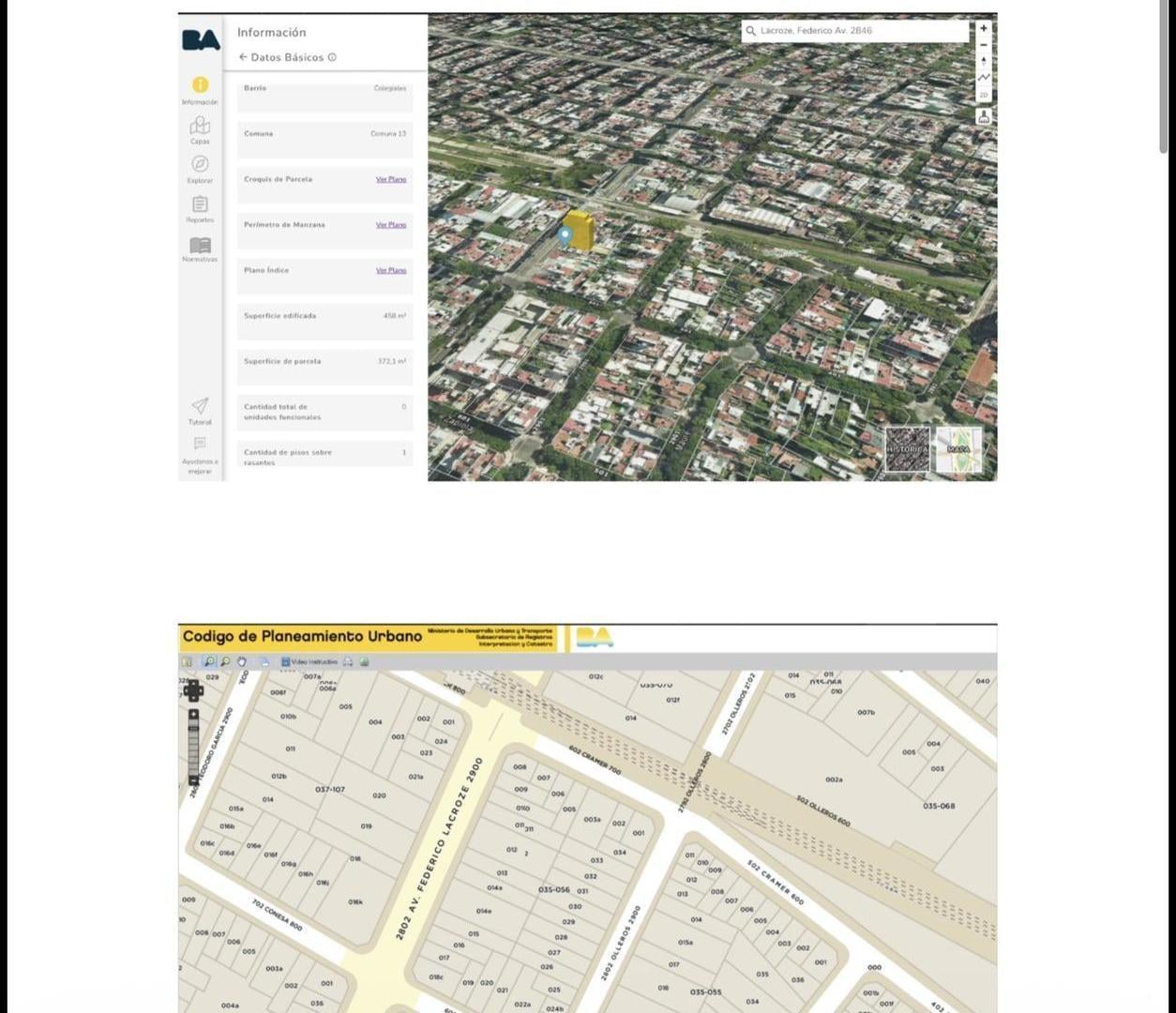Click parcel 021a on the map

415,777
